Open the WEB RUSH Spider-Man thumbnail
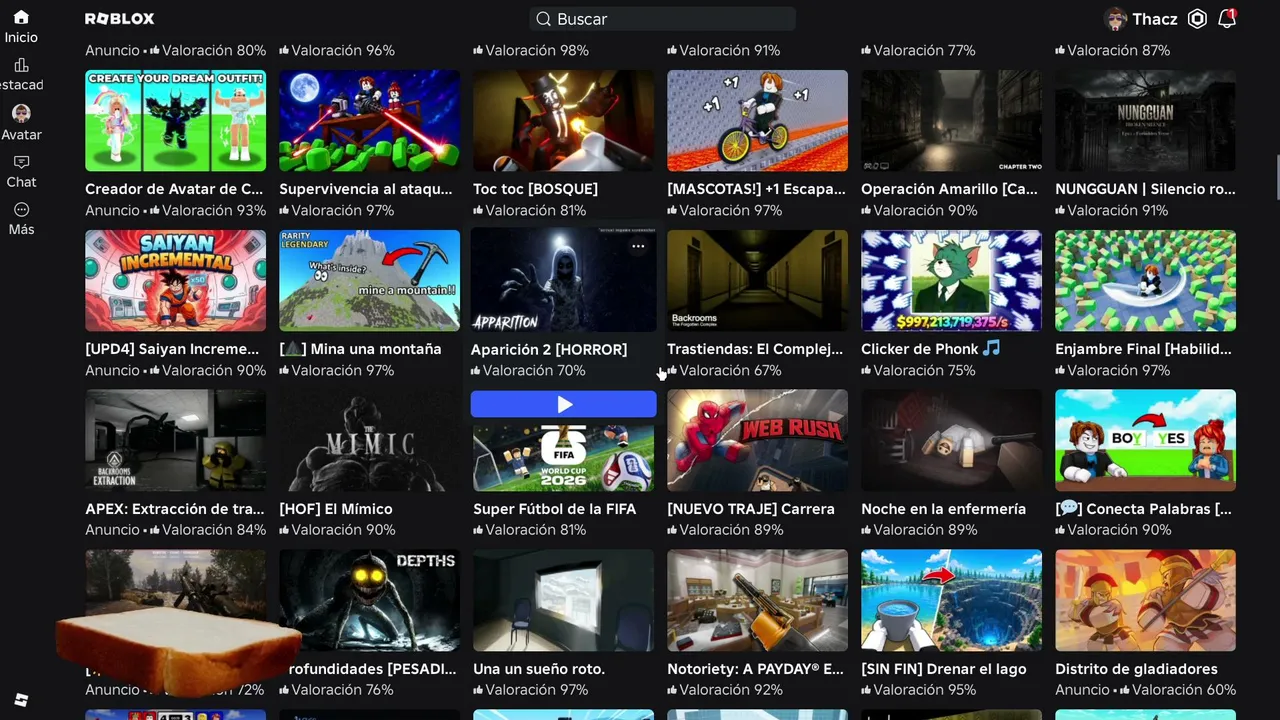This screenshot has height=720, width=1280. [x=758, y=440]
